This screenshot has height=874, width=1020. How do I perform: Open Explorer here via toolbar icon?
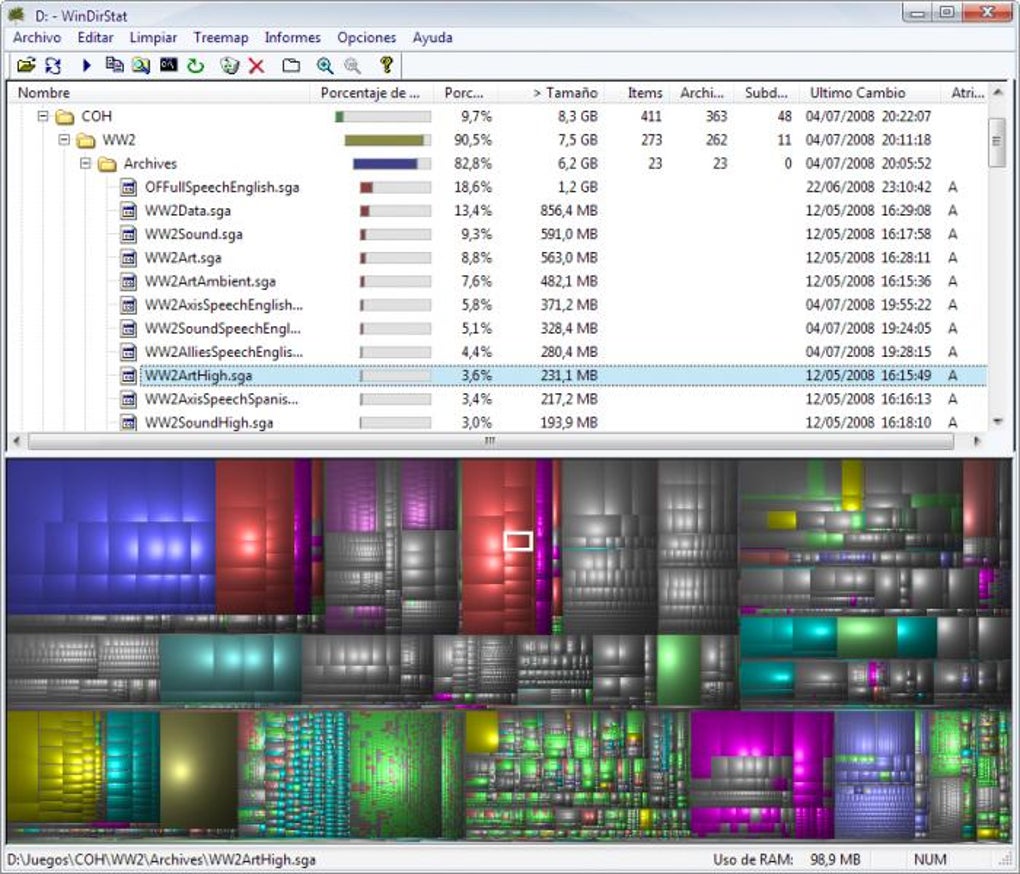pos(141,65)
